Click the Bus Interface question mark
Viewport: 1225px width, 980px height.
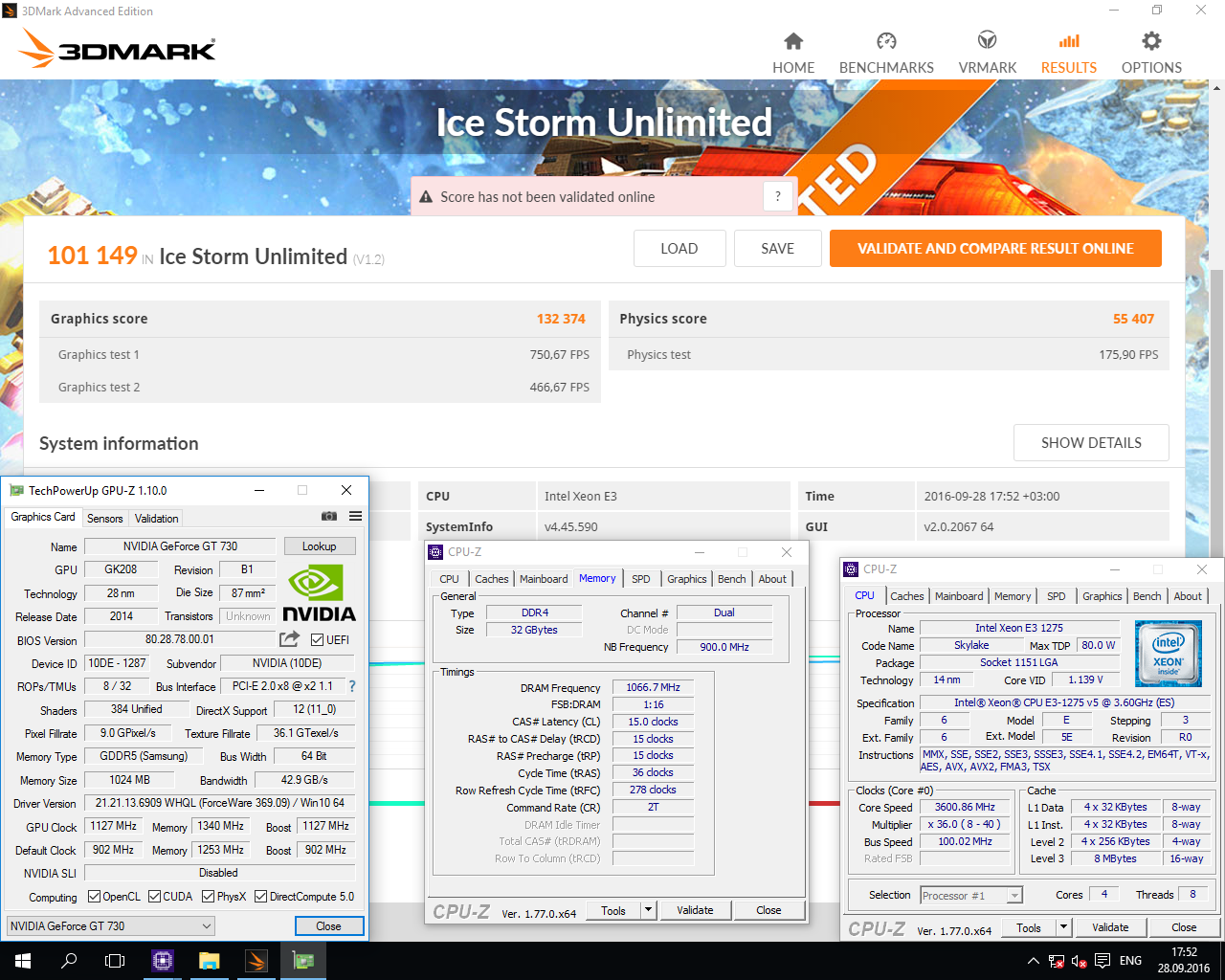point(352,686)
